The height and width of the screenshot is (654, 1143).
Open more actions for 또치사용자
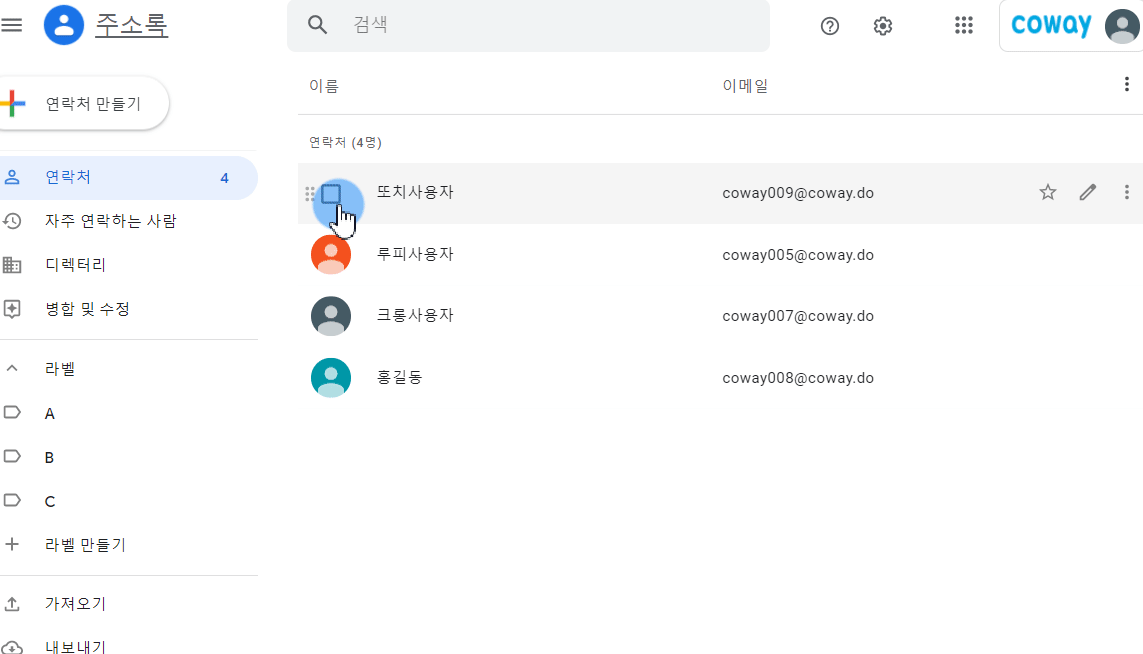pos(1126,192)
